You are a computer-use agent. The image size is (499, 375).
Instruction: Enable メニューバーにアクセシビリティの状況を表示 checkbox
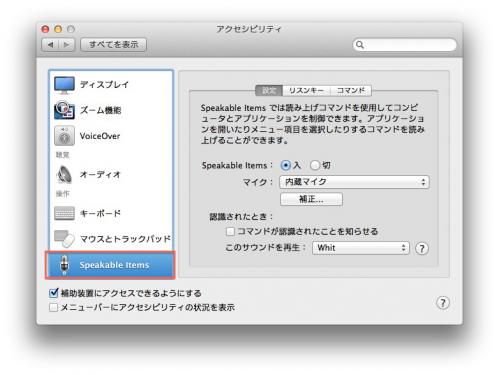[x=53, y=307]
